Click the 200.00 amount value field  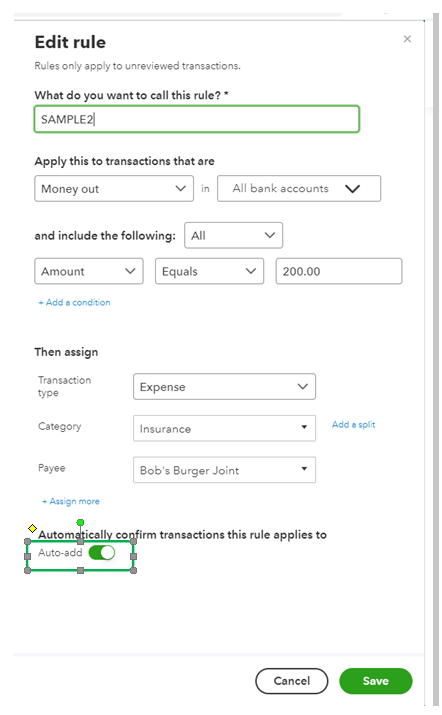pyautogui.click(x=339, y=271)
